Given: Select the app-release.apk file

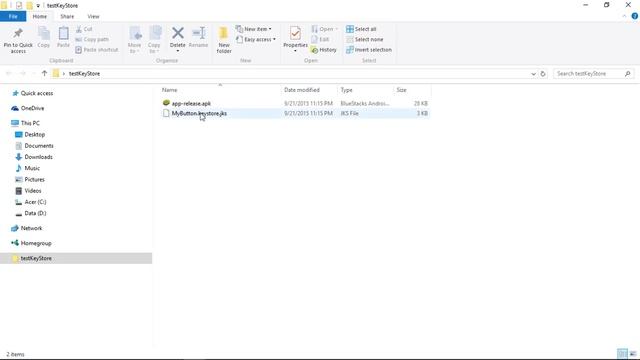Looking at the screenshot, I should tap(191, 104).
